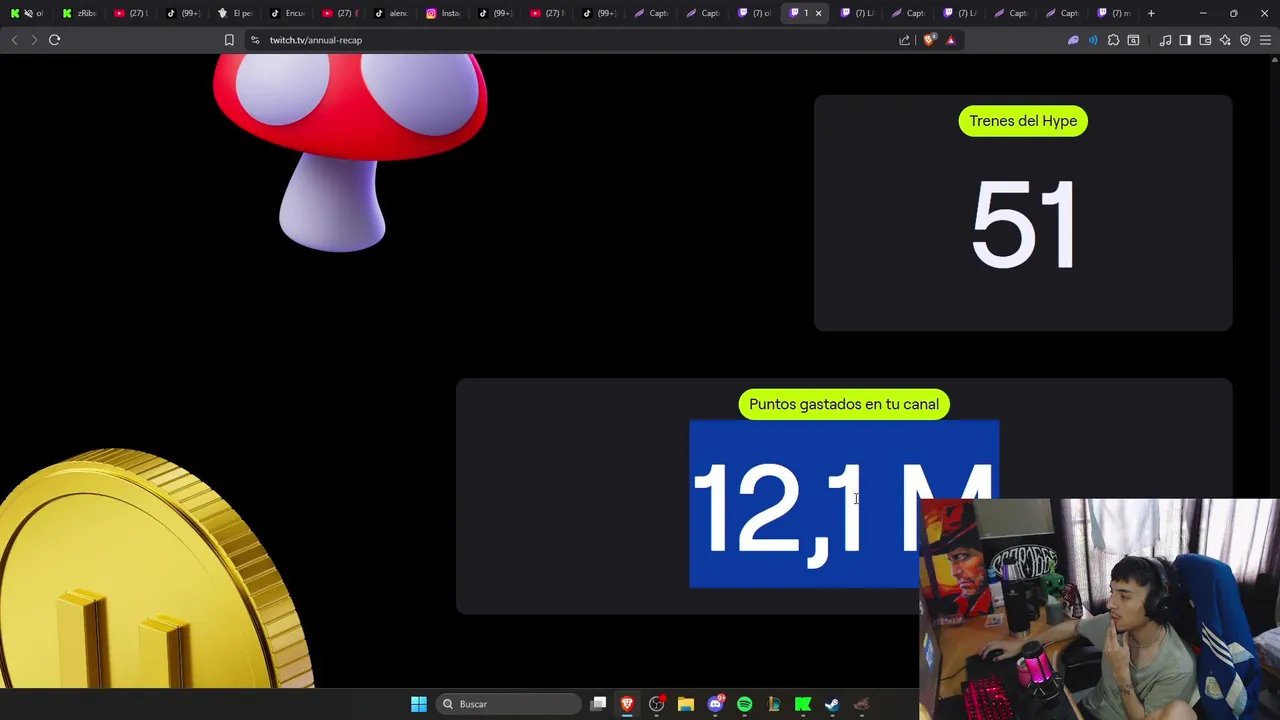This screenshot has height=720, width=1280.
Task: Go back to the previous page
Action: click(14, 40)
